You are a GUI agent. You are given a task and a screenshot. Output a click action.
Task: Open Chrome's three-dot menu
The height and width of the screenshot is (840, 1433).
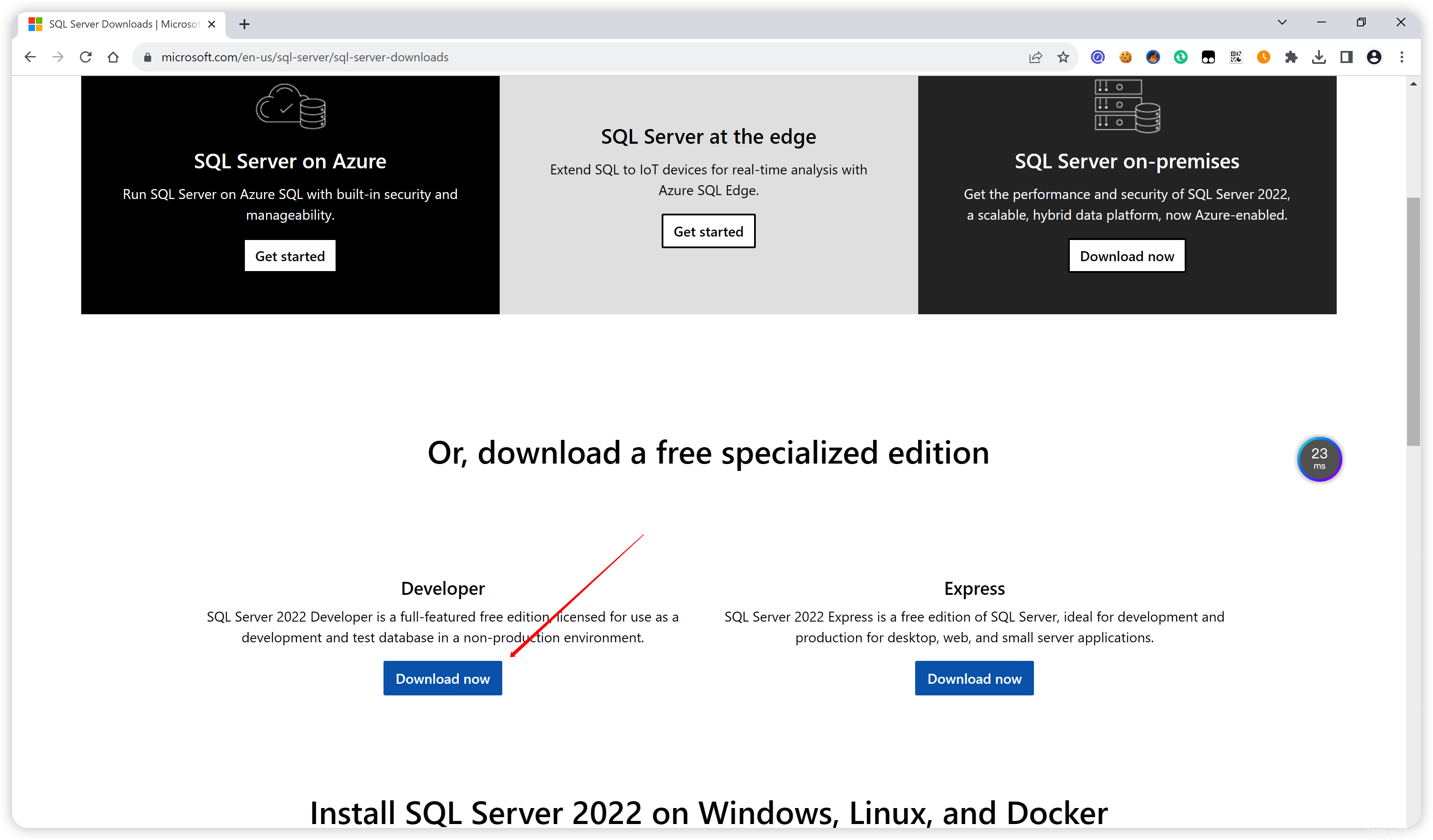coord(1402,57)
